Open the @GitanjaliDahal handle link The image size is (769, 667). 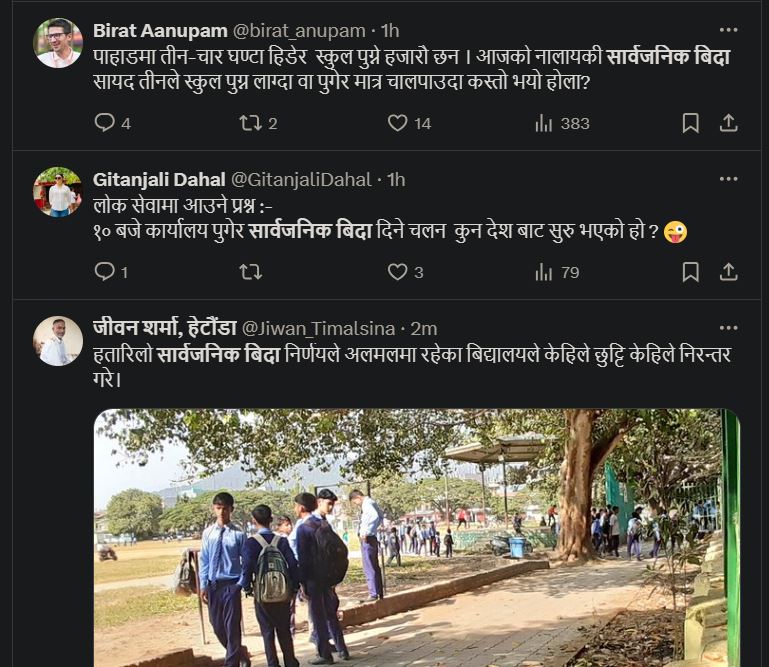[x=301, y=180]
